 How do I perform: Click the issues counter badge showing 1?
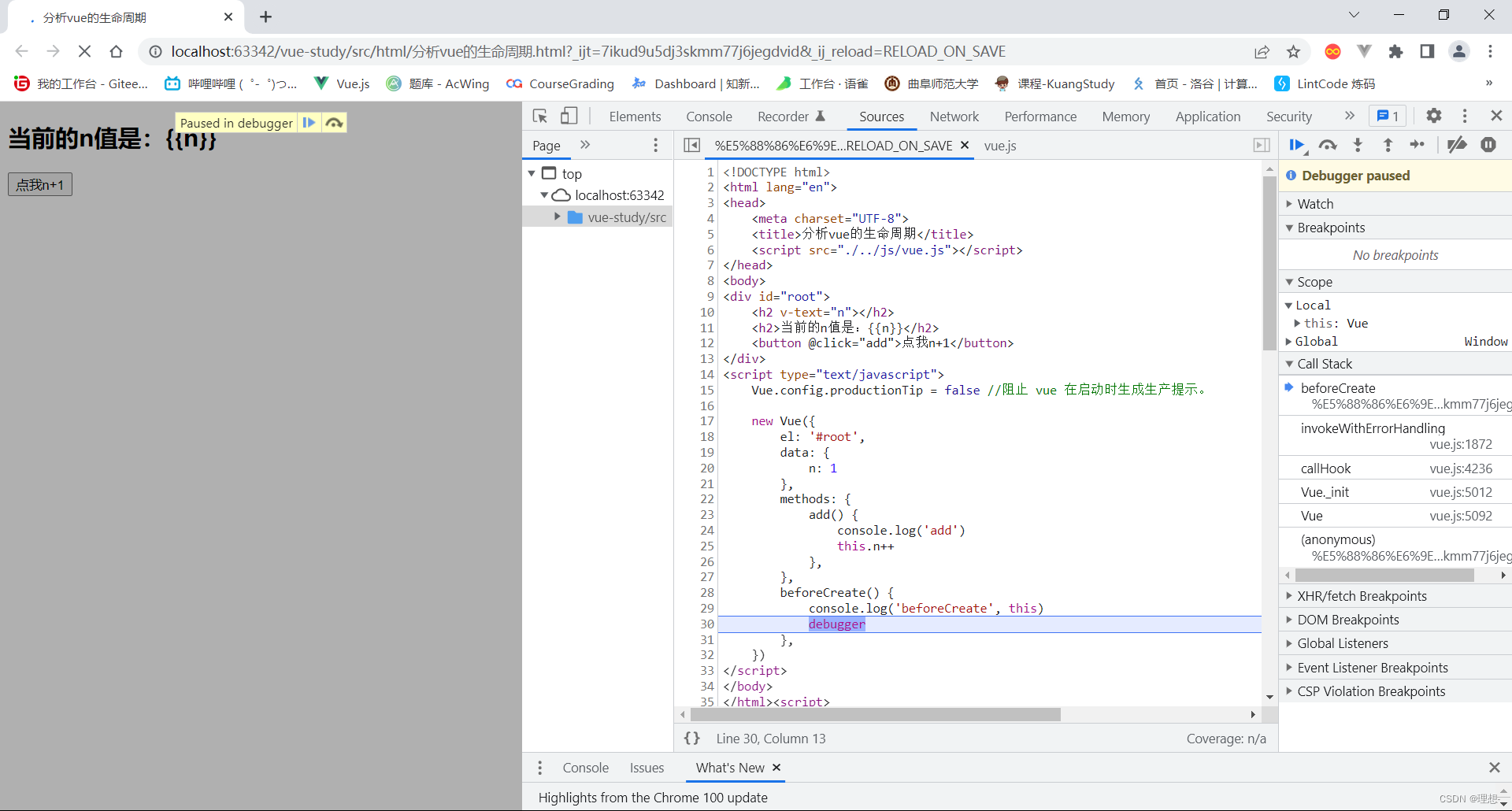[1388, 116]
